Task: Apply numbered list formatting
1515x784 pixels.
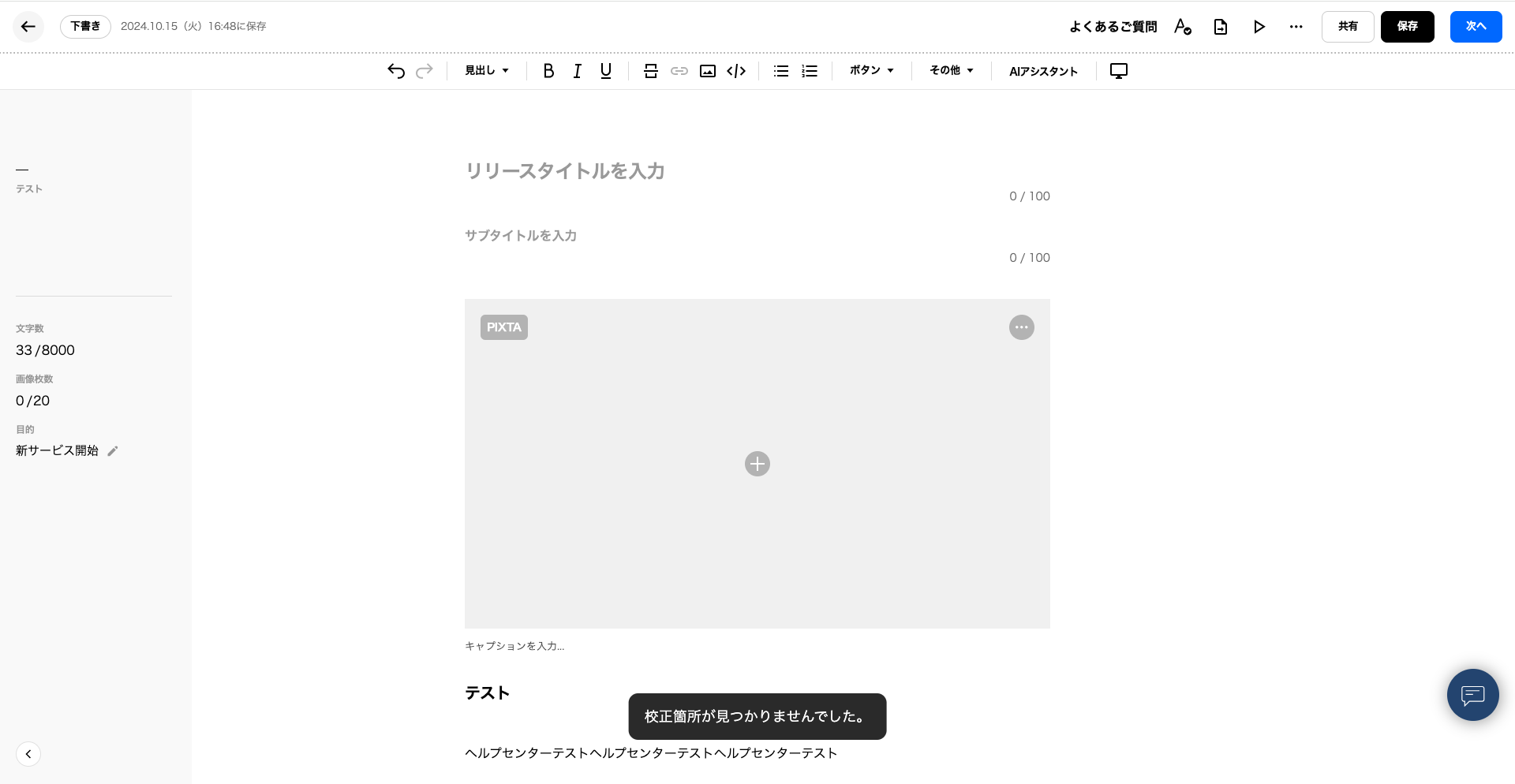Action: pos(810,71)
